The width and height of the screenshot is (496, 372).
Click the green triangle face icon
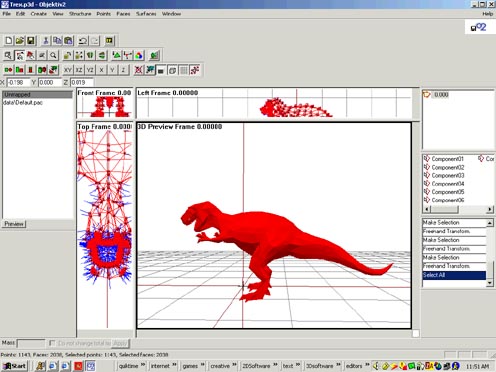pos(116,55)
